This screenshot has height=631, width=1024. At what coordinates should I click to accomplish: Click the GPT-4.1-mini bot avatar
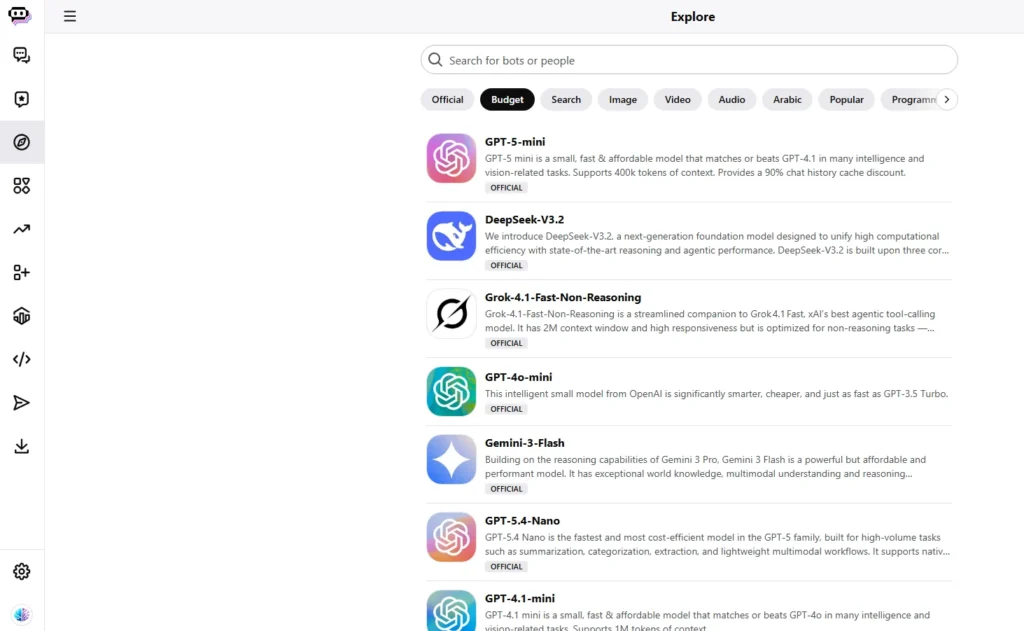coord(451,611)
